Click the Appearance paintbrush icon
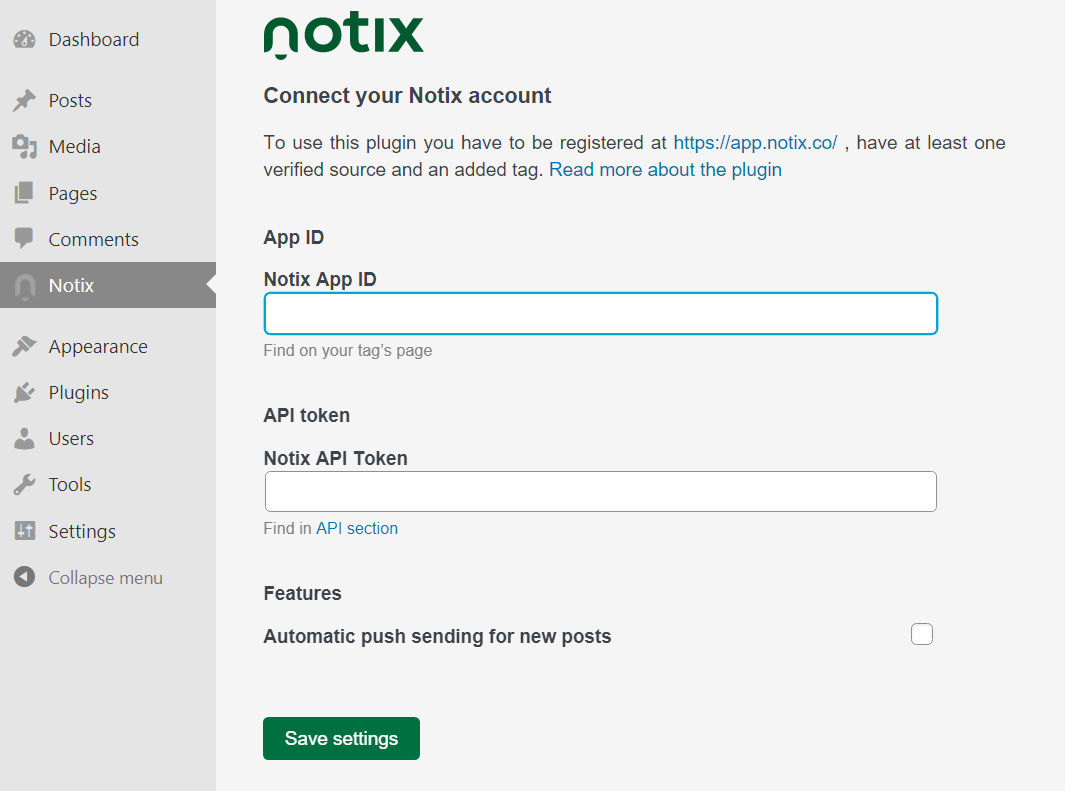This screenshot has height=791, width=1065. (x=24, y=346)
